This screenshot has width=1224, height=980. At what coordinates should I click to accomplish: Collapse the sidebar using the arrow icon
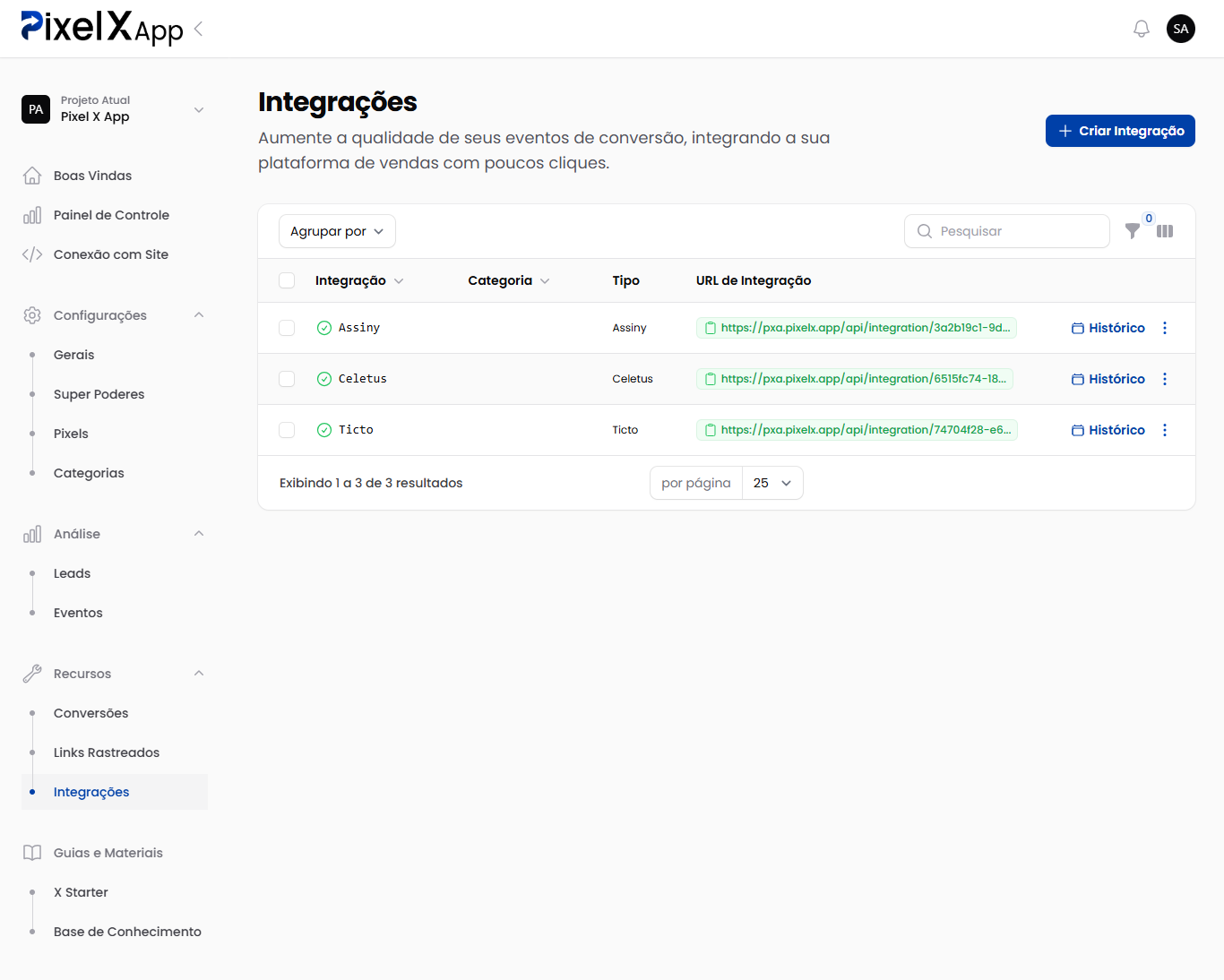coord(198,29)
